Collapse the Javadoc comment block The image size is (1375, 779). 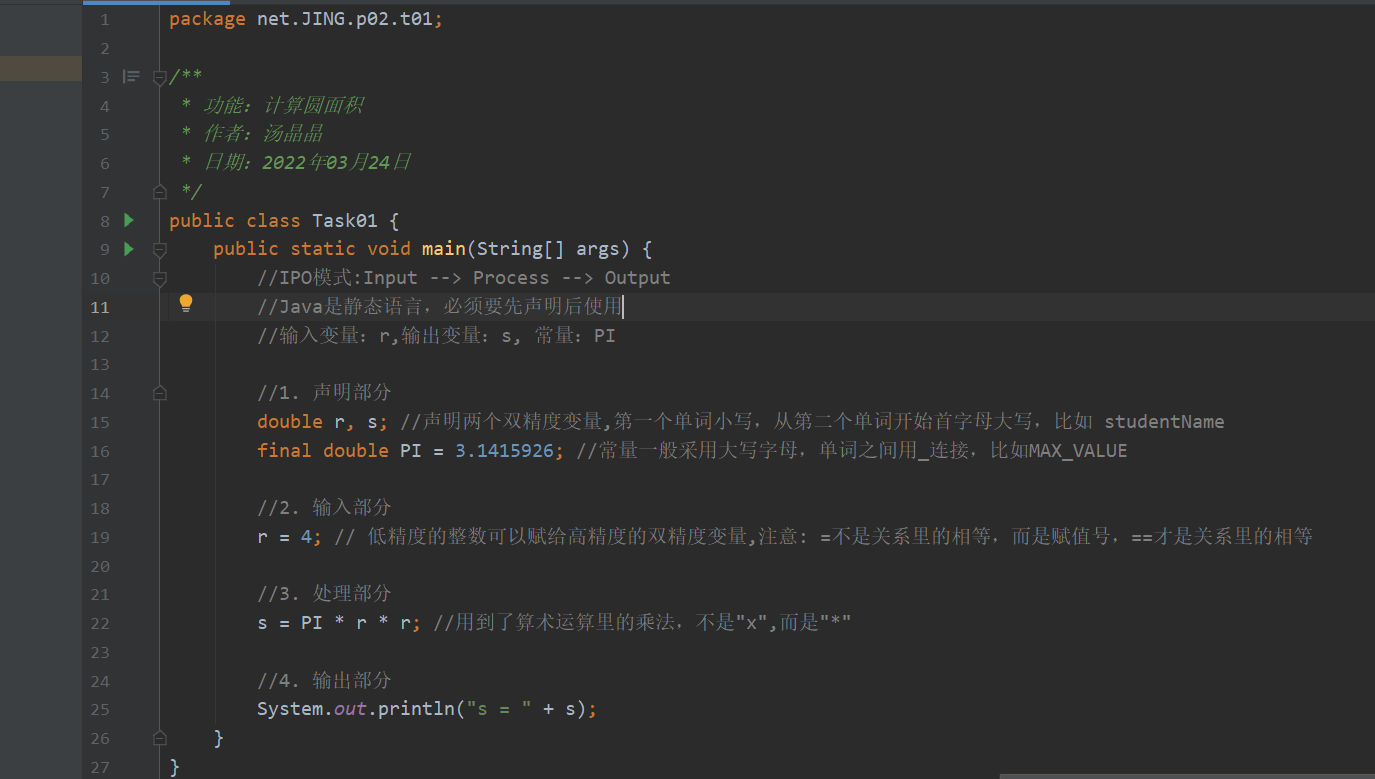[159, 75]
